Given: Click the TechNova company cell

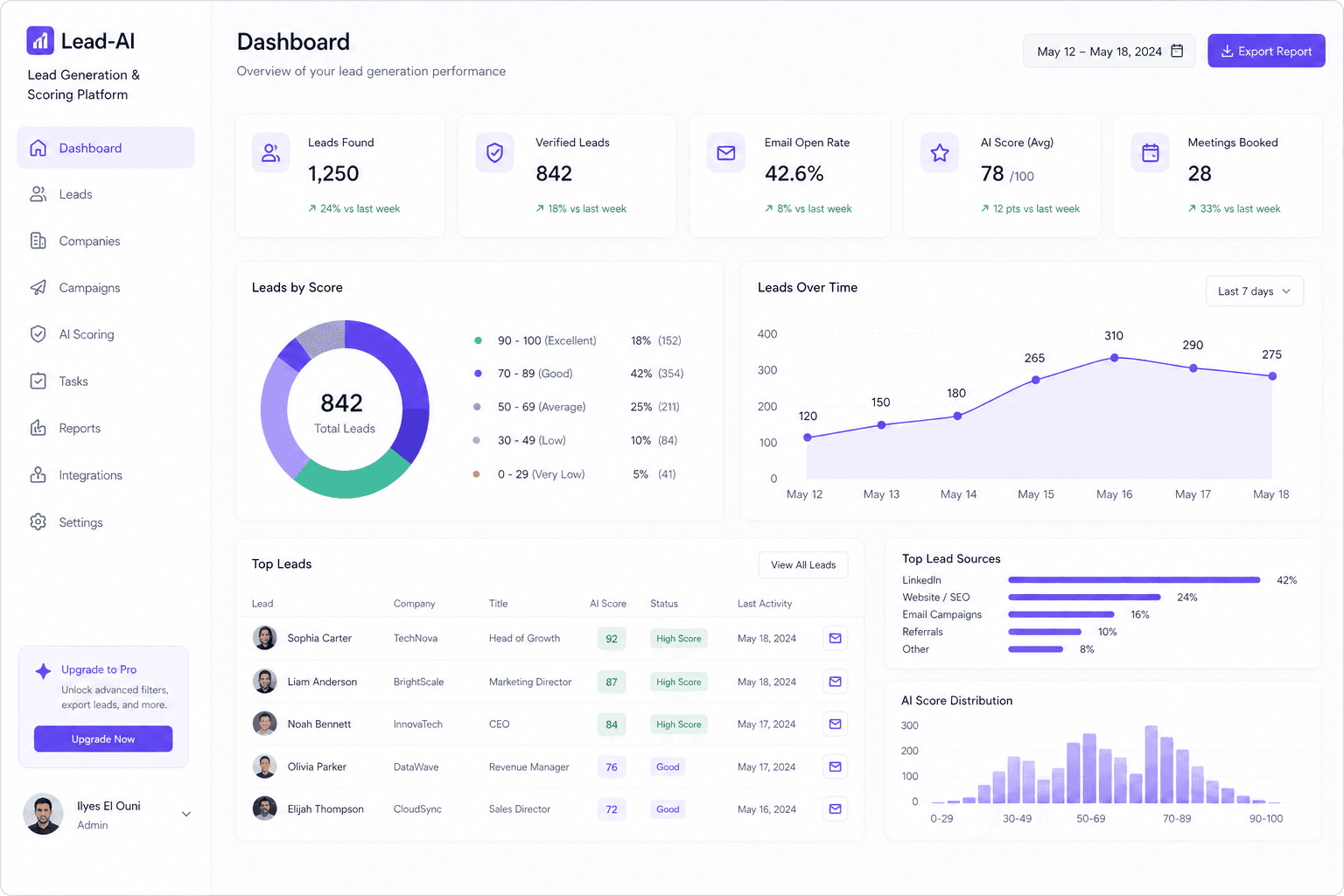Looking at the screenshot, I should point(416,639).
